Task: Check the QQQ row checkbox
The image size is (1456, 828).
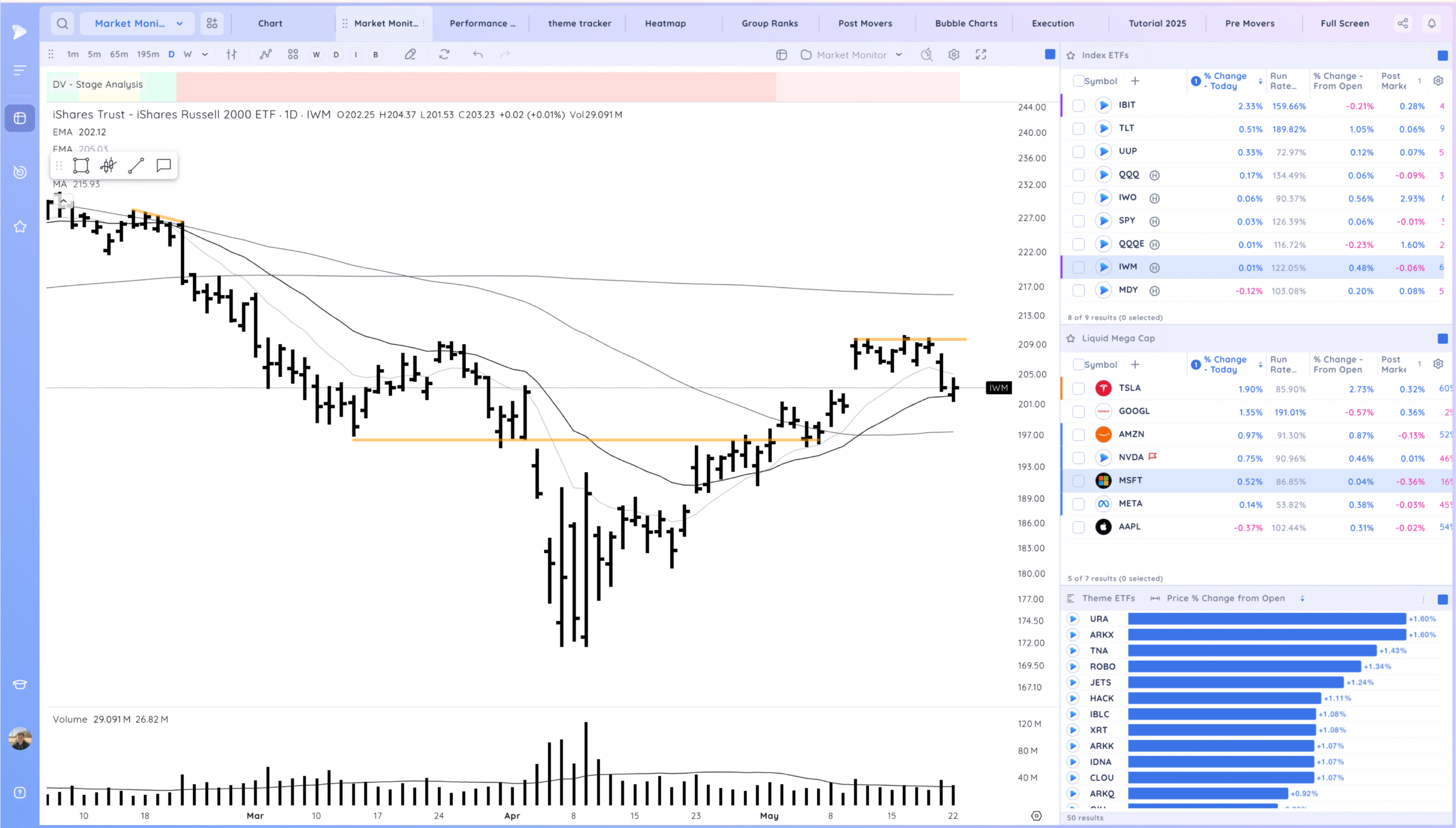Action: tap(1078, 175)
